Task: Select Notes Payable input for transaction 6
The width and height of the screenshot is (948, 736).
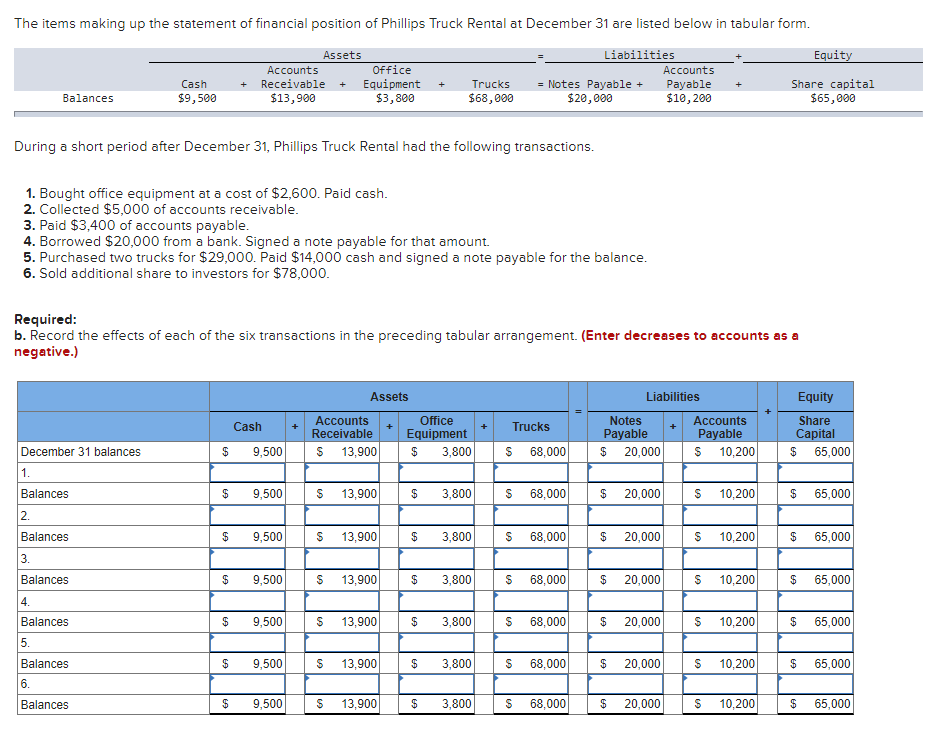Action: pos(625,684)
